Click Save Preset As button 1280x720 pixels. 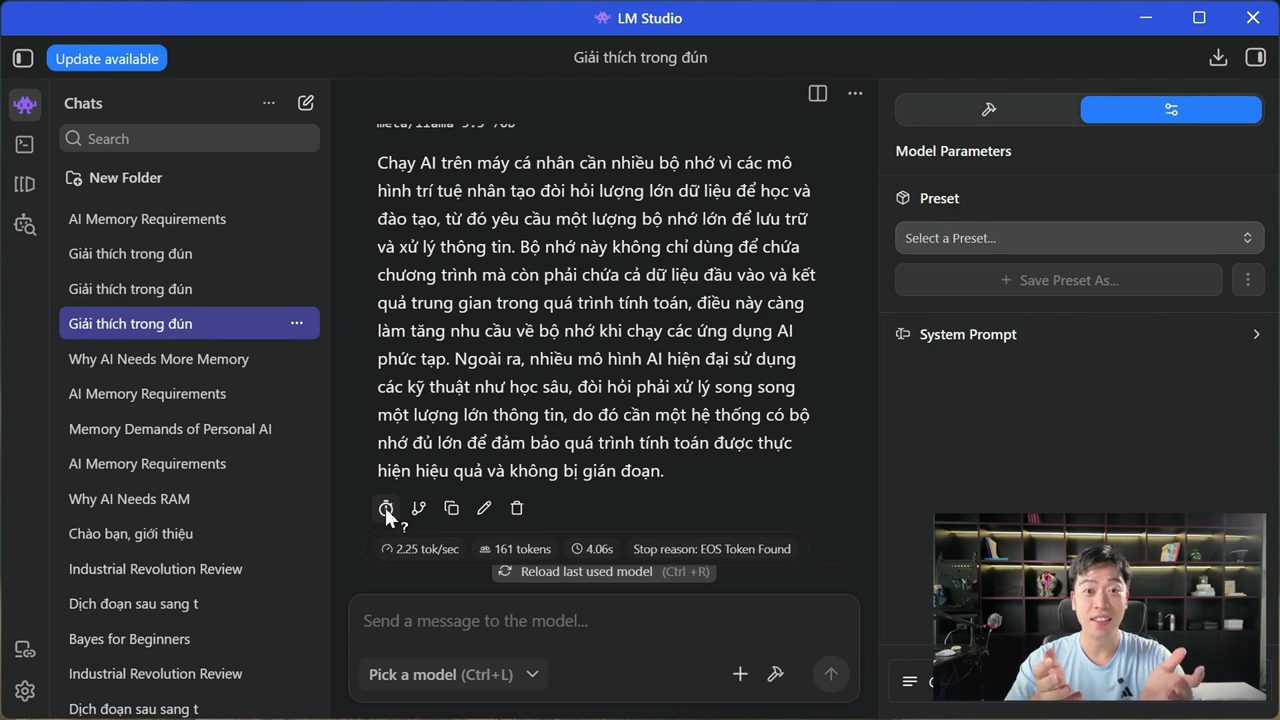tap(1059, 280)
